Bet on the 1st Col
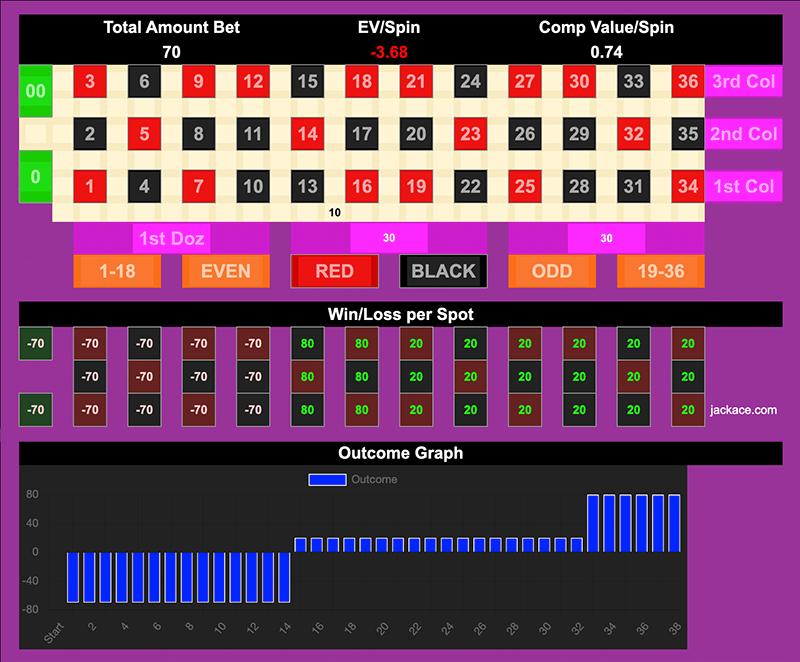Screen dimensions: 800x662 (743, 186)
